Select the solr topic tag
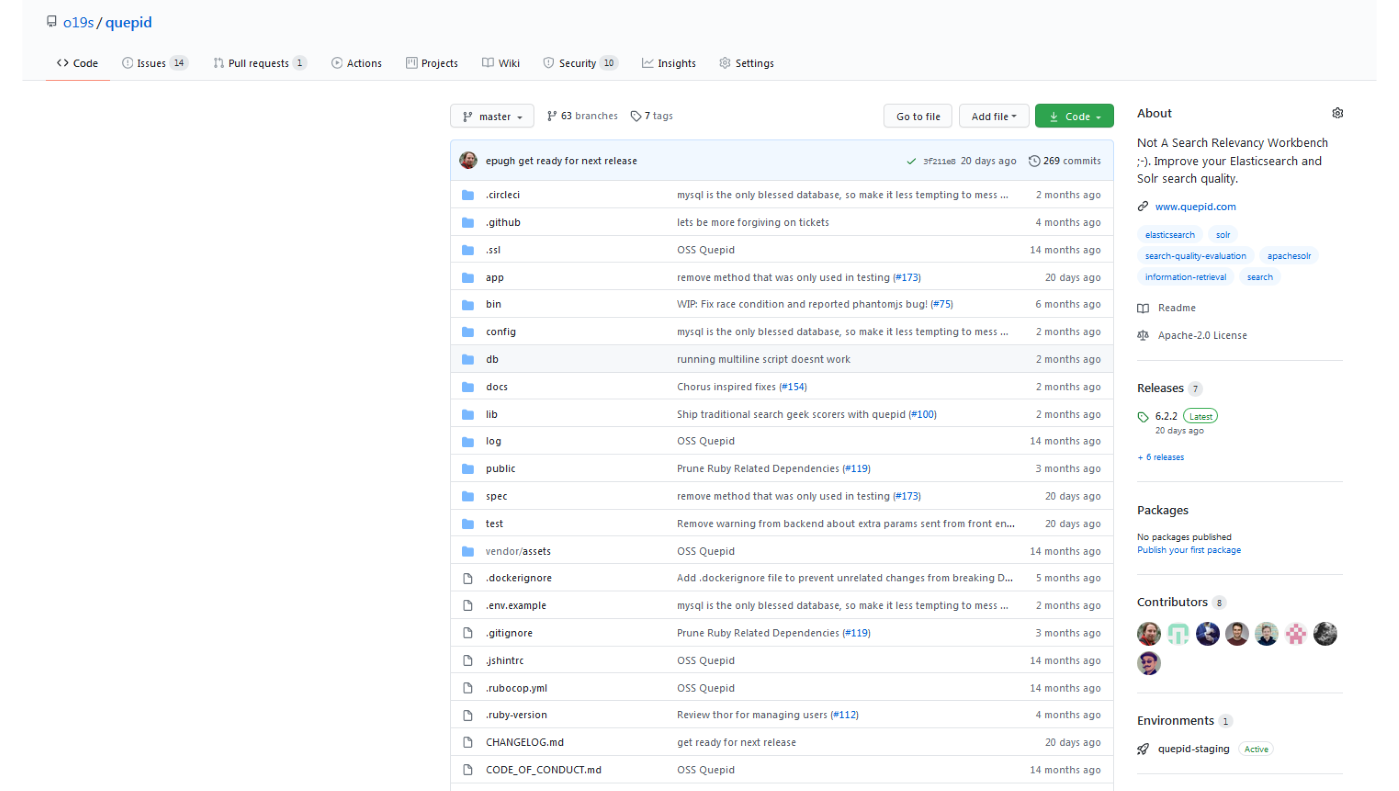1399x791 pixels. 1223,235
